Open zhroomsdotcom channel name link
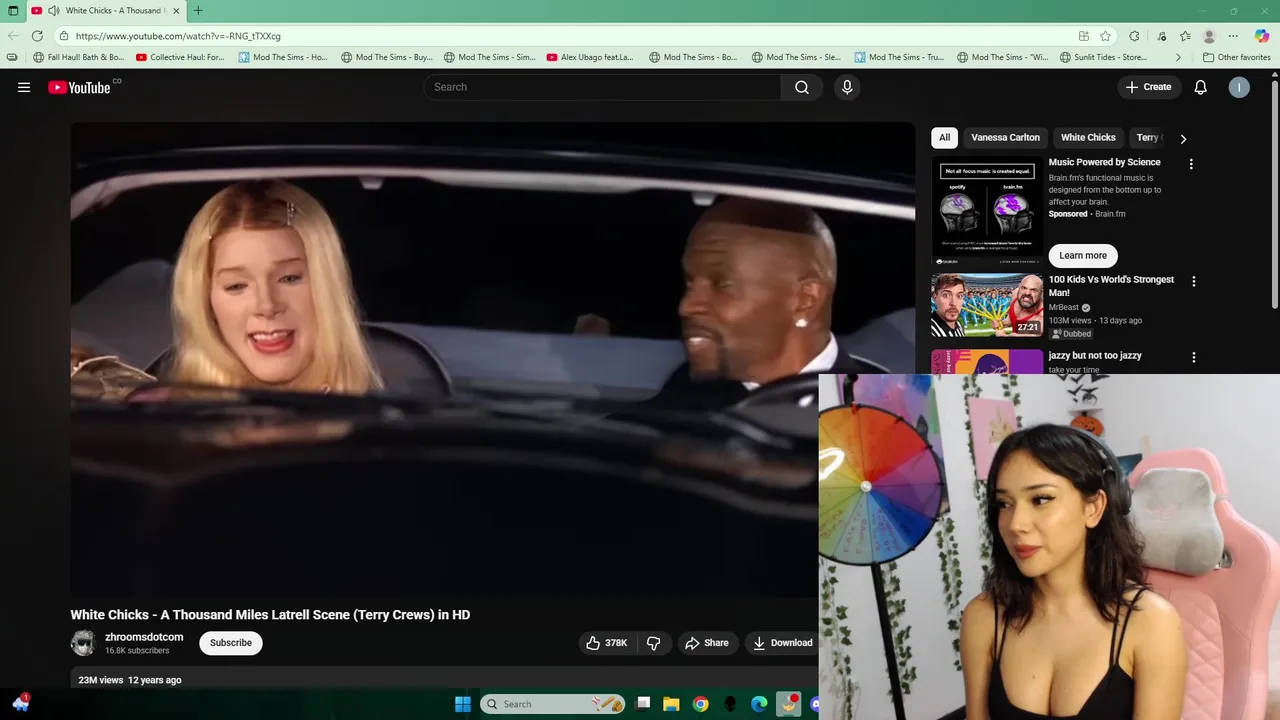 coord(144,637)
